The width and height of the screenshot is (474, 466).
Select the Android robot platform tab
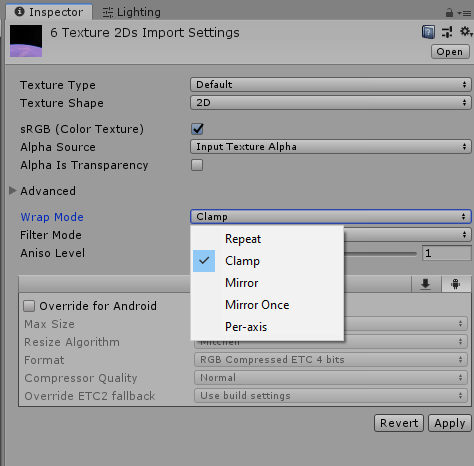click(x=455, y=284)
